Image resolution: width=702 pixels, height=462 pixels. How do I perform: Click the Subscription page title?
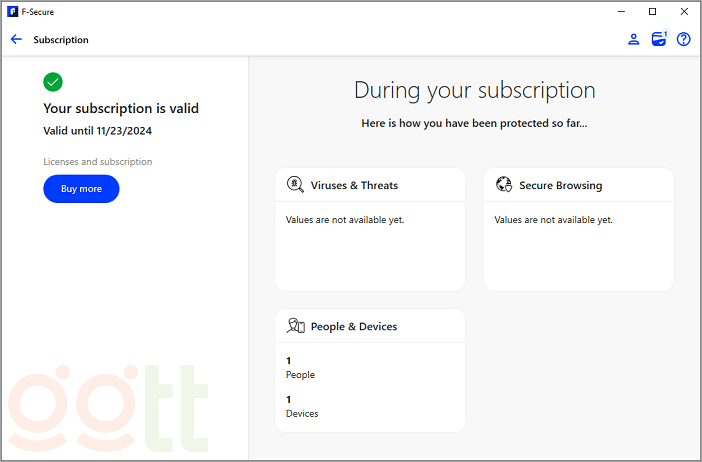coord(61,40)
